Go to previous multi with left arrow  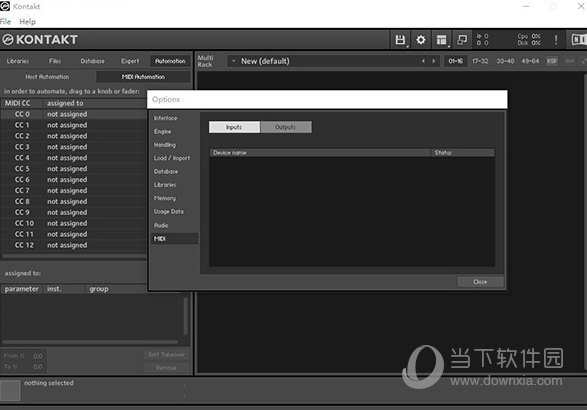click(x=423, y=61)
